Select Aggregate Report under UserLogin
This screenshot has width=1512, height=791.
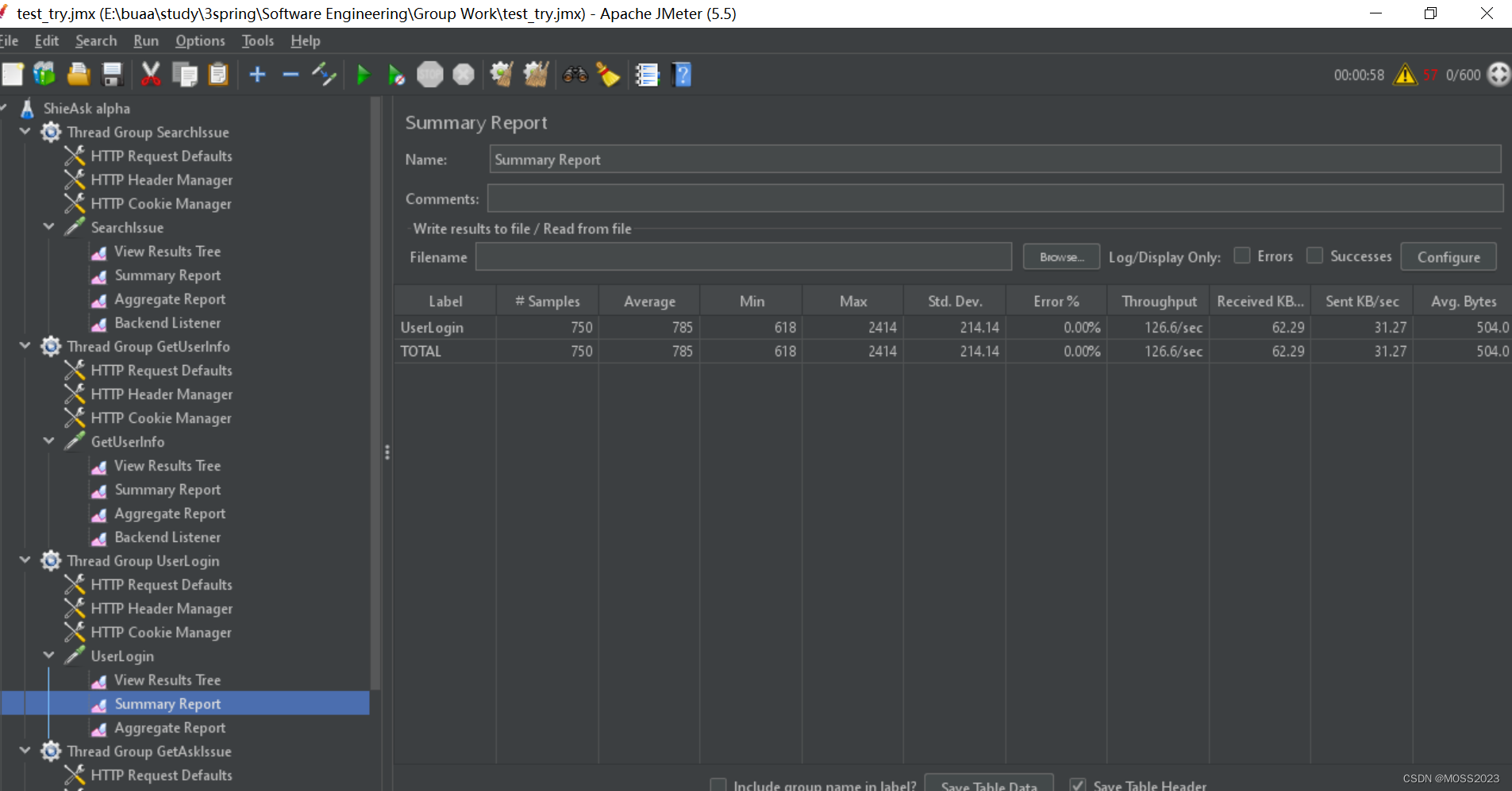[x=170, y=728]
